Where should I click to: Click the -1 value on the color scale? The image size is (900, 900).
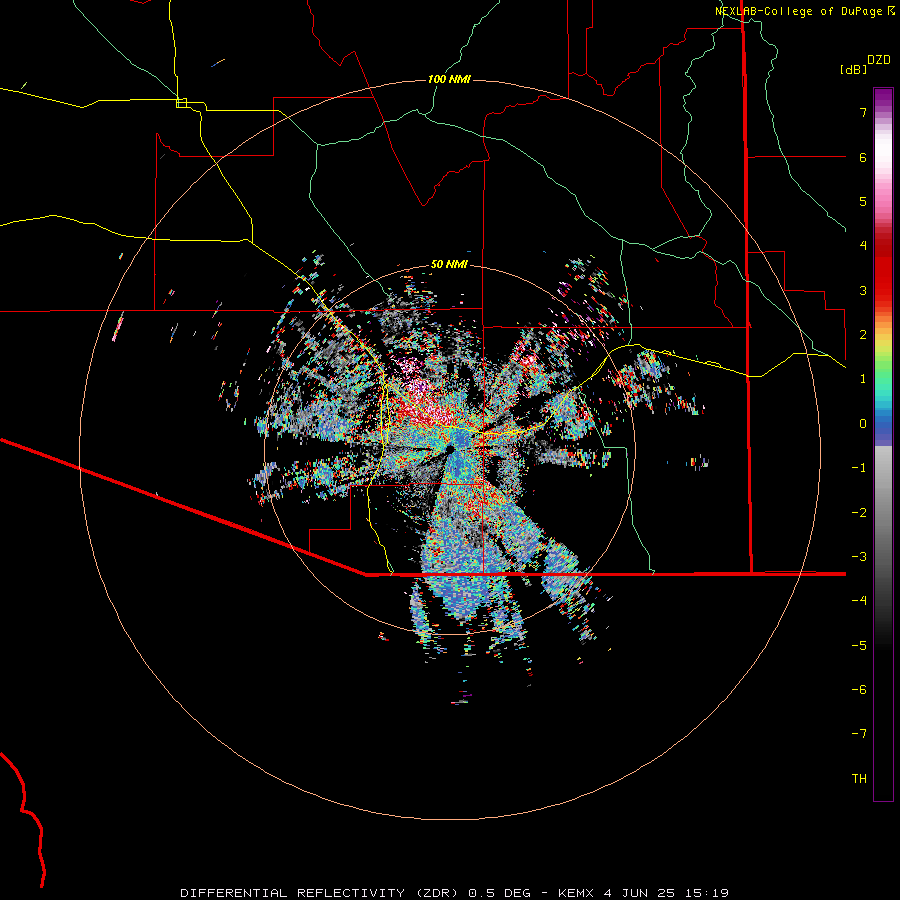(859, 468)
